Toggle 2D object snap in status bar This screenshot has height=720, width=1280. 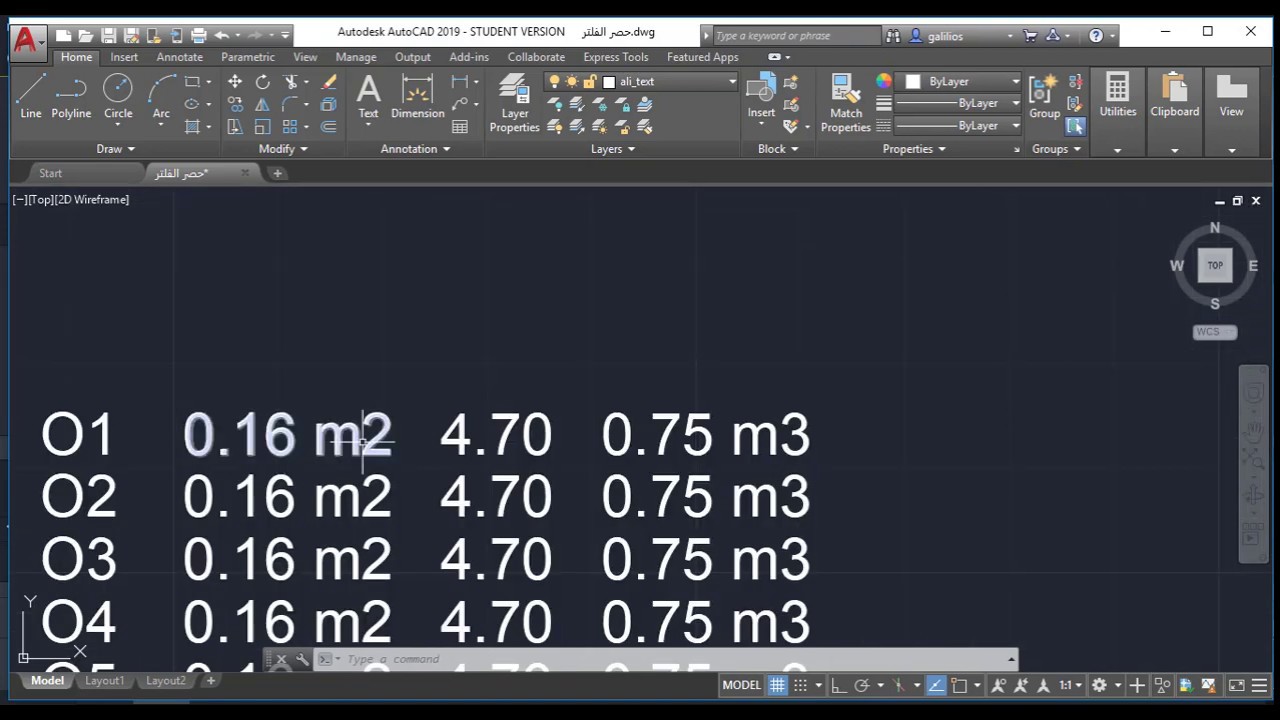pyautogui.click(x=959, y=685)
